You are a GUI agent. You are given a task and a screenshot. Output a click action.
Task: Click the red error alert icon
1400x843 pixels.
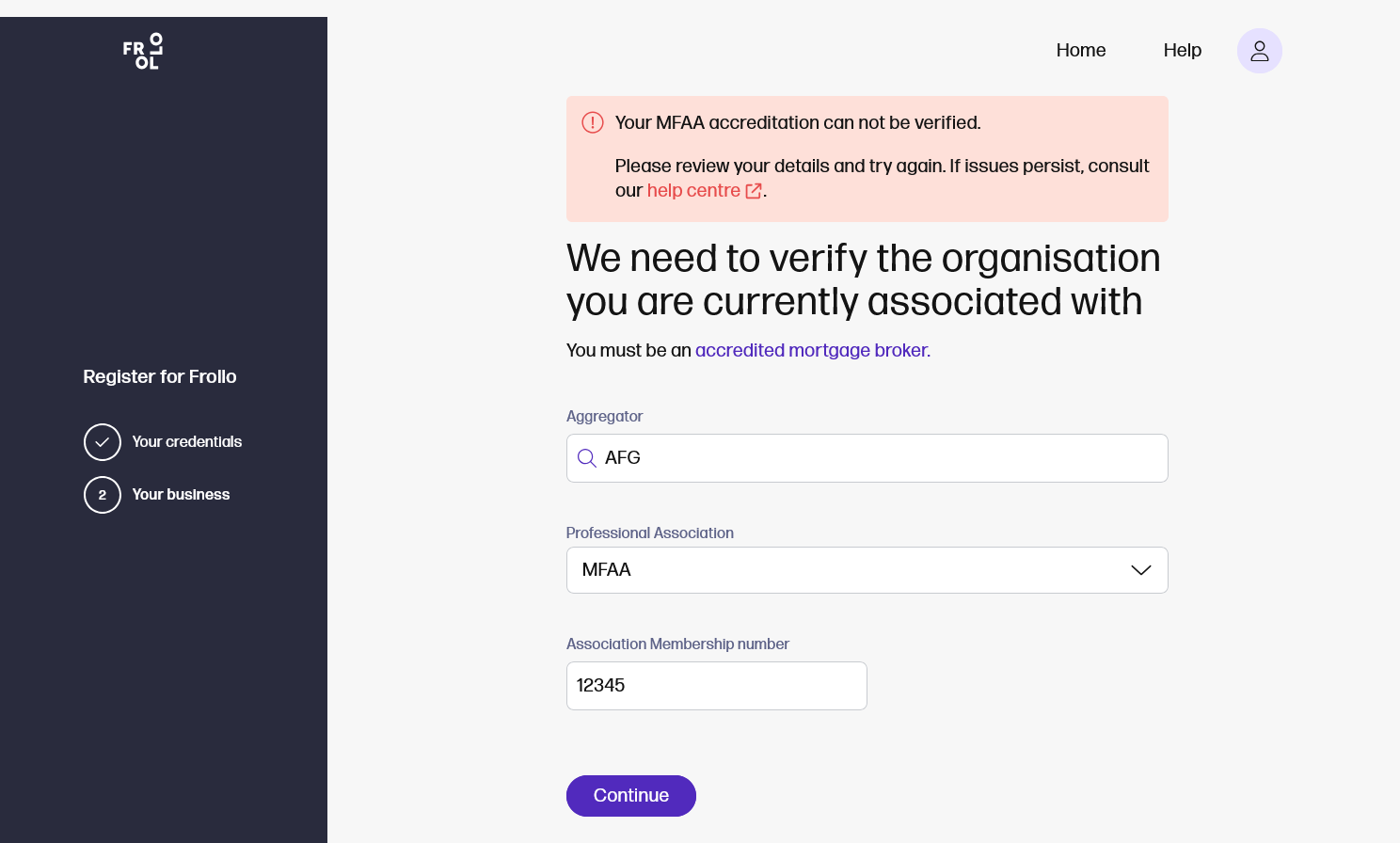click(x=593, y=122)
